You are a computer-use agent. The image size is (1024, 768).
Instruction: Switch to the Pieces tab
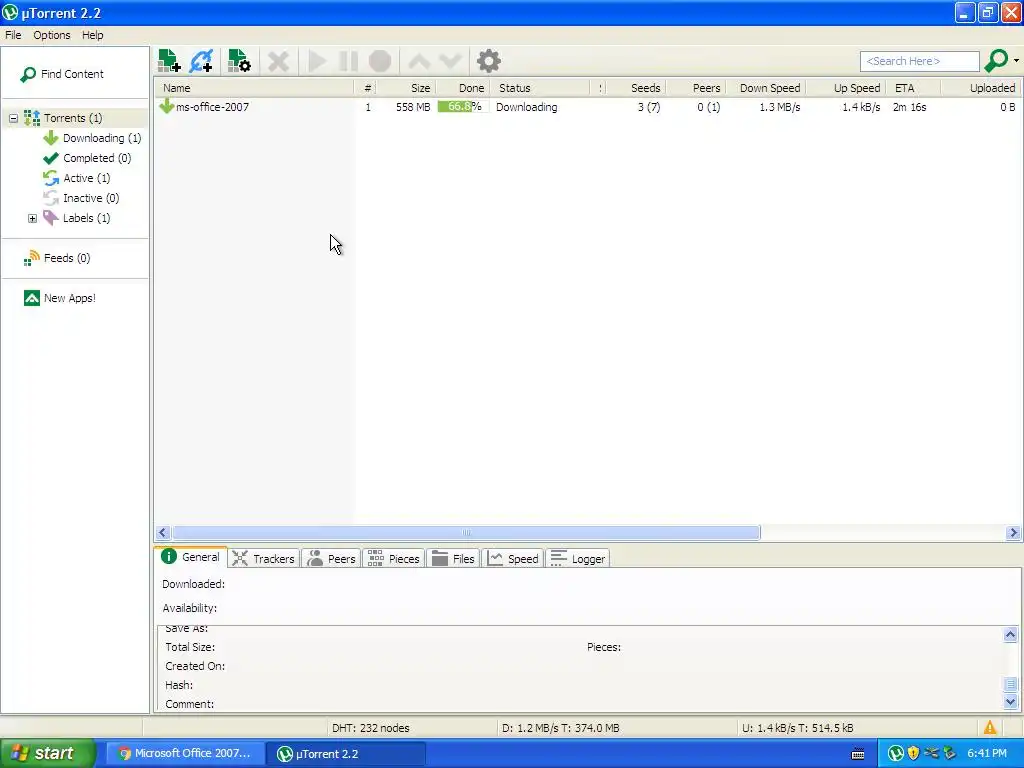coord(394,559)
